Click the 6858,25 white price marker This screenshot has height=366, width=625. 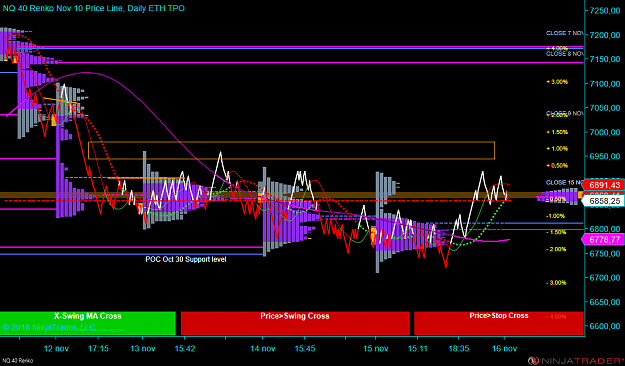tap(603, 201)
